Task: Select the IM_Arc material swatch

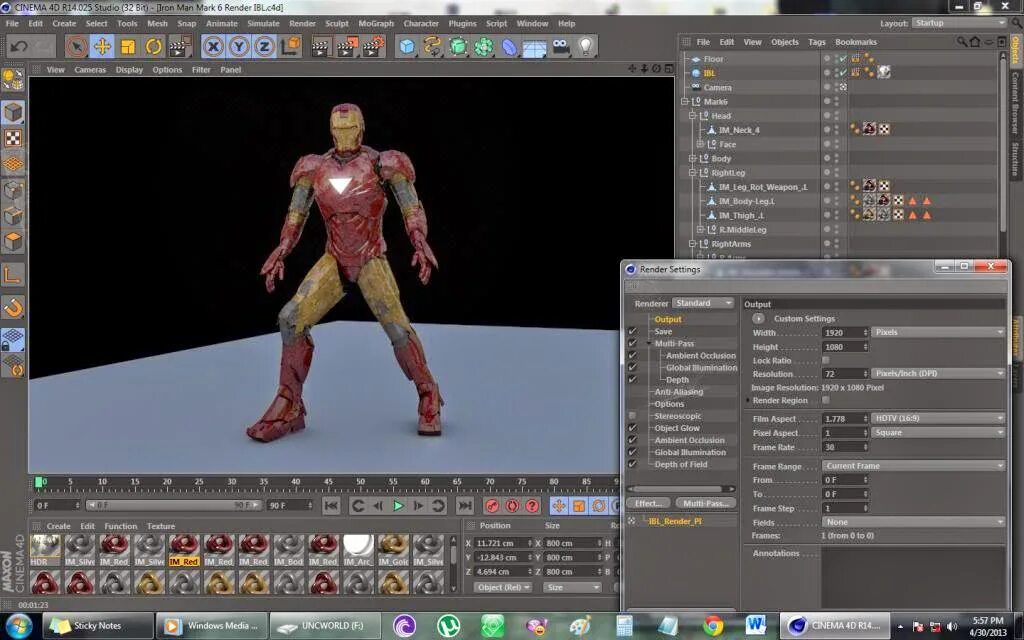Action: coord(358,550)
